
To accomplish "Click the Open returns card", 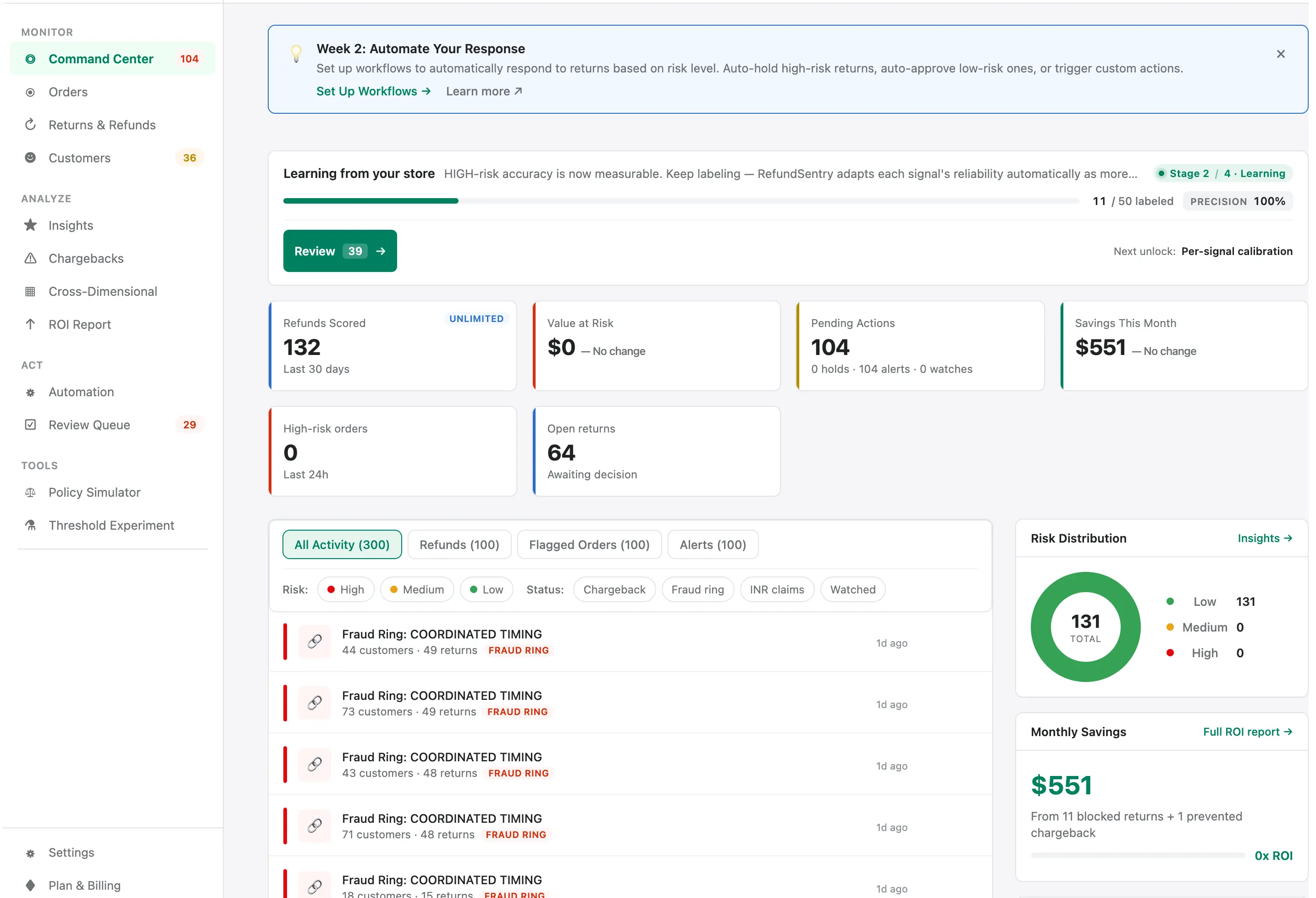I will point(656,451).
